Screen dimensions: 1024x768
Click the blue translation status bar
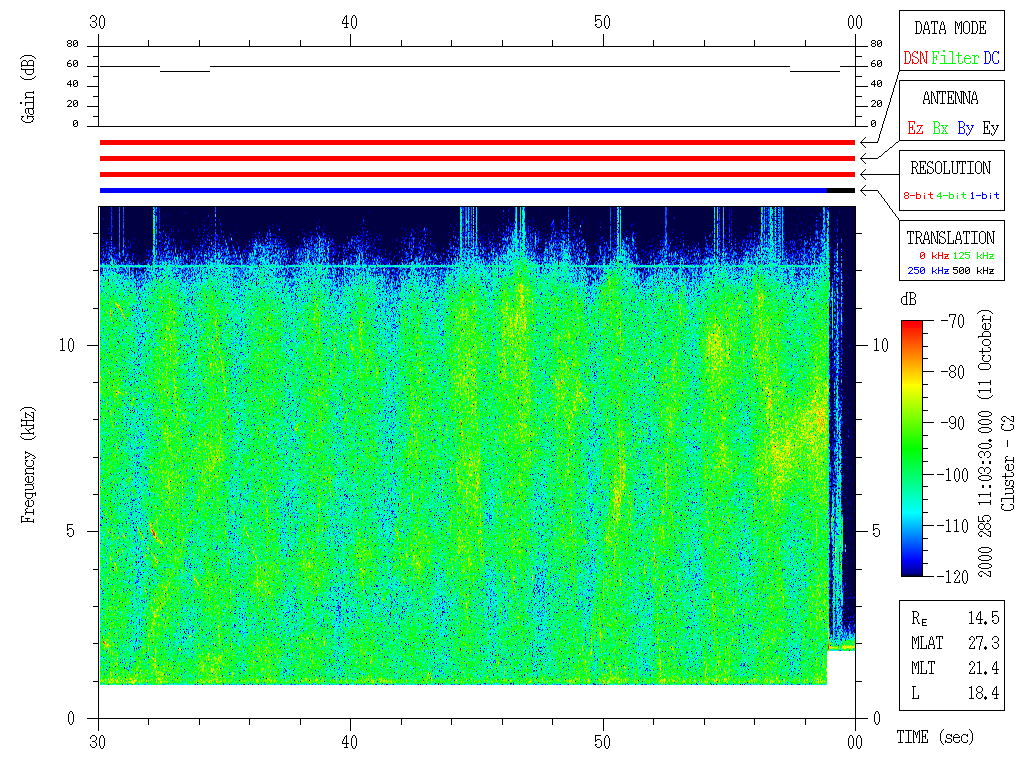tap(463, 190)
